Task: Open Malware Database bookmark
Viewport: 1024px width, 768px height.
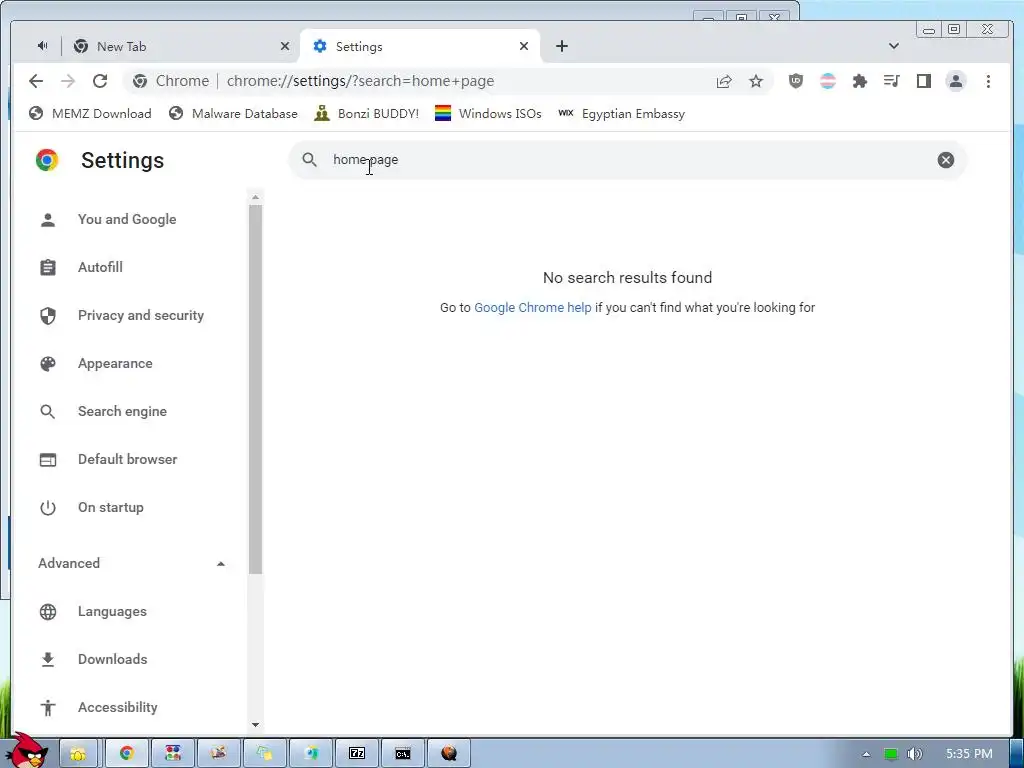Action: click(x=233, y=114)
